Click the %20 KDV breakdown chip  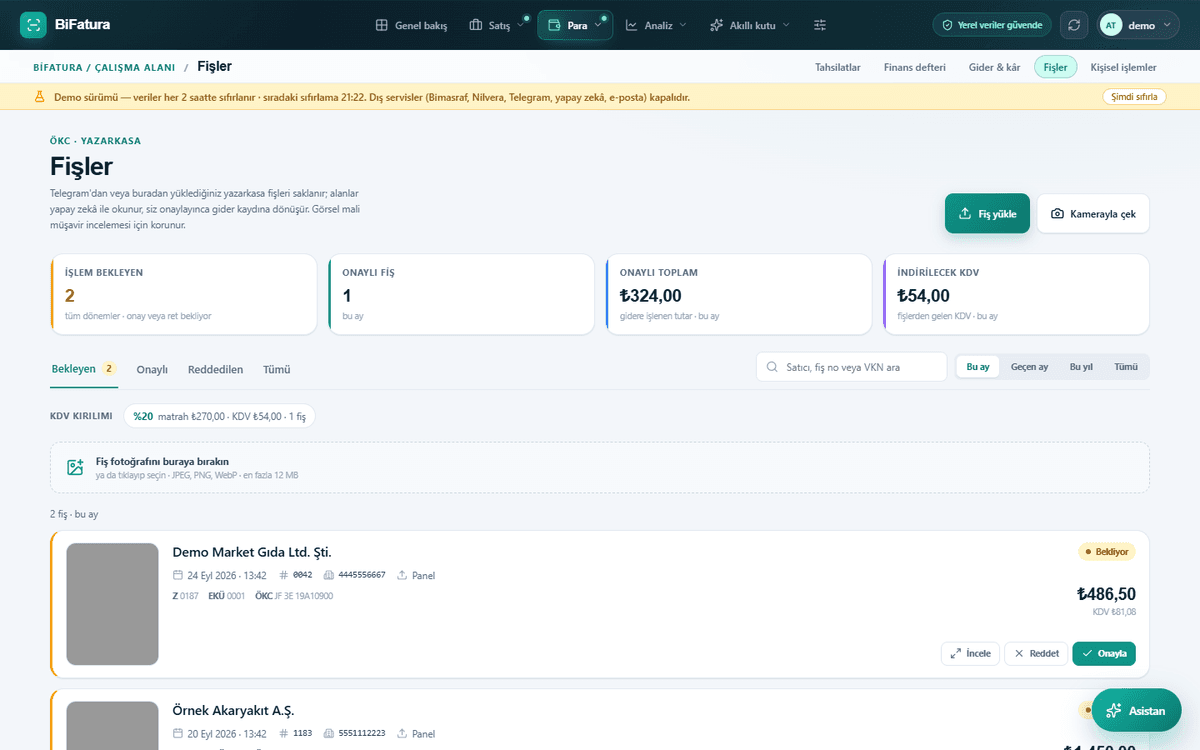[x=219, y=416]
